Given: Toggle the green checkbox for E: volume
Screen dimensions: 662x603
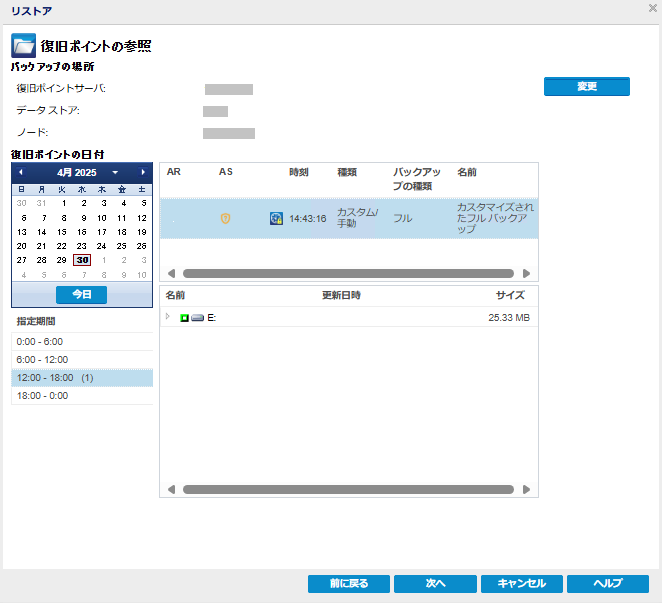Looking at the screenshot, I should [x=184, y=318].
